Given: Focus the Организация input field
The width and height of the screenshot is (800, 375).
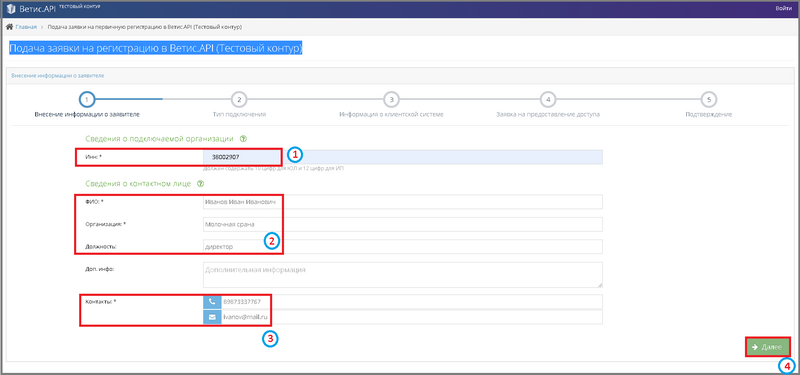Looking at the screenshot, I should click(403, 224).
